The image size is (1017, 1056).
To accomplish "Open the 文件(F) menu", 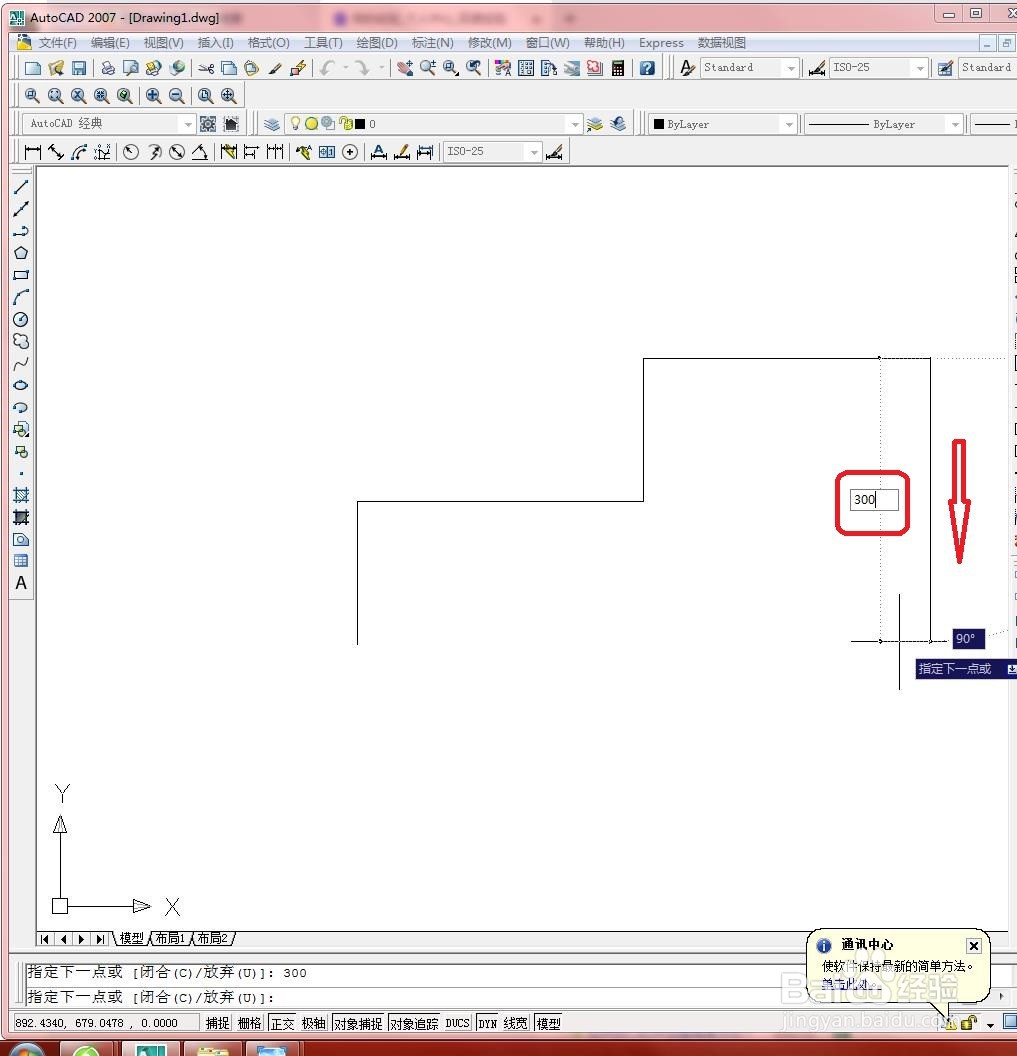I will [57, 43].
